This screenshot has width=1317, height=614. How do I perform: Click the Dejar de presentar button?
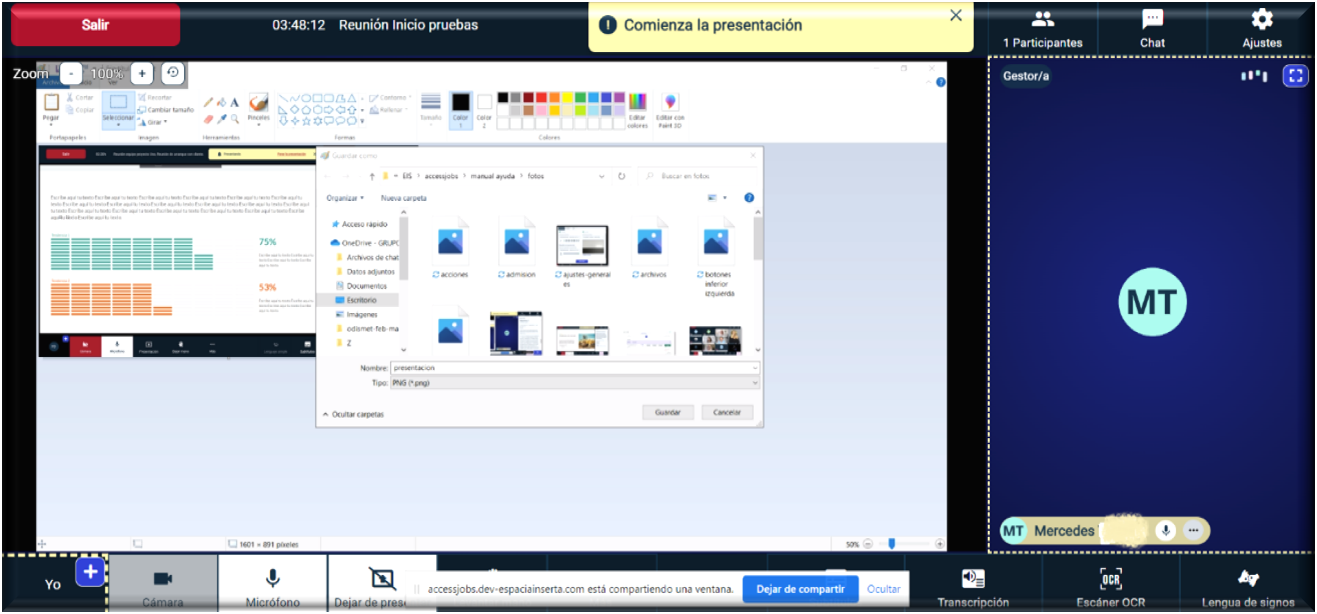(x=382, y=584)
